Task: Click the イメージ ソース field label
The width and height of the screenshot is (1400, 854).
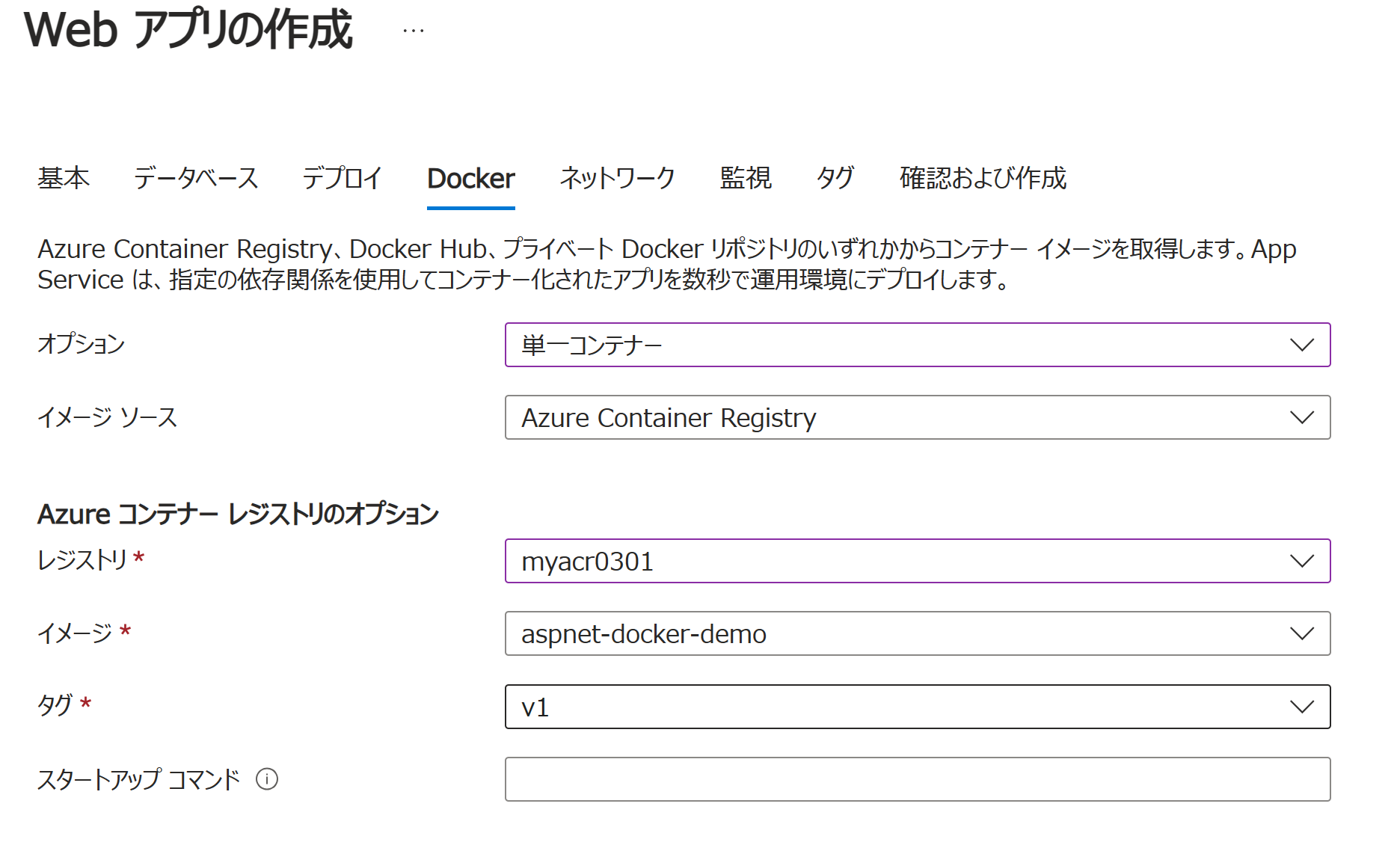Action: tap(108, 417)
